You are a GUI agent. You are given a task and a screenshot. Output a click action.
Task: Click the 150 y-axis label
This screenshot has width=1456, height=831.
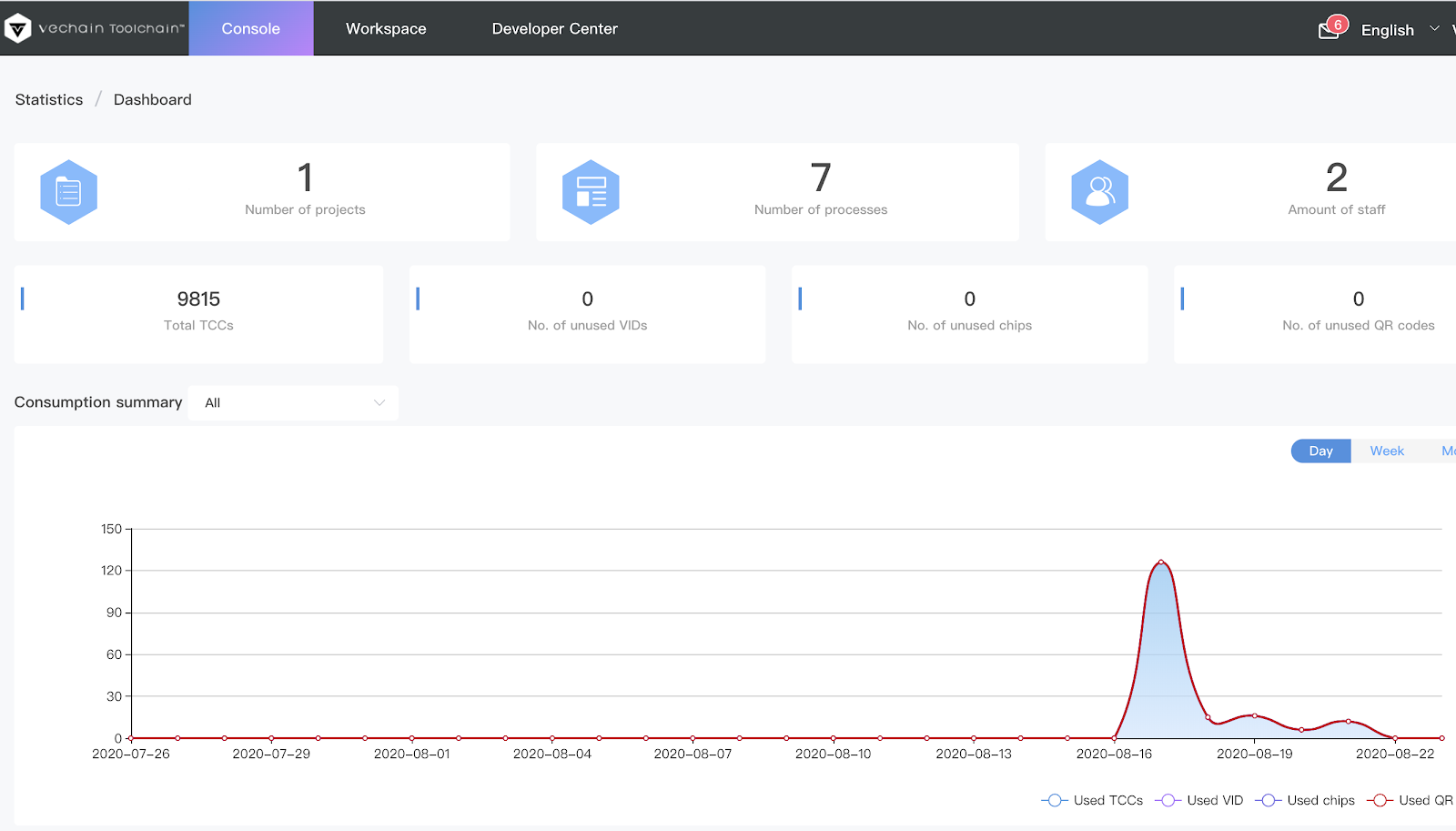[x=111, y=529]
